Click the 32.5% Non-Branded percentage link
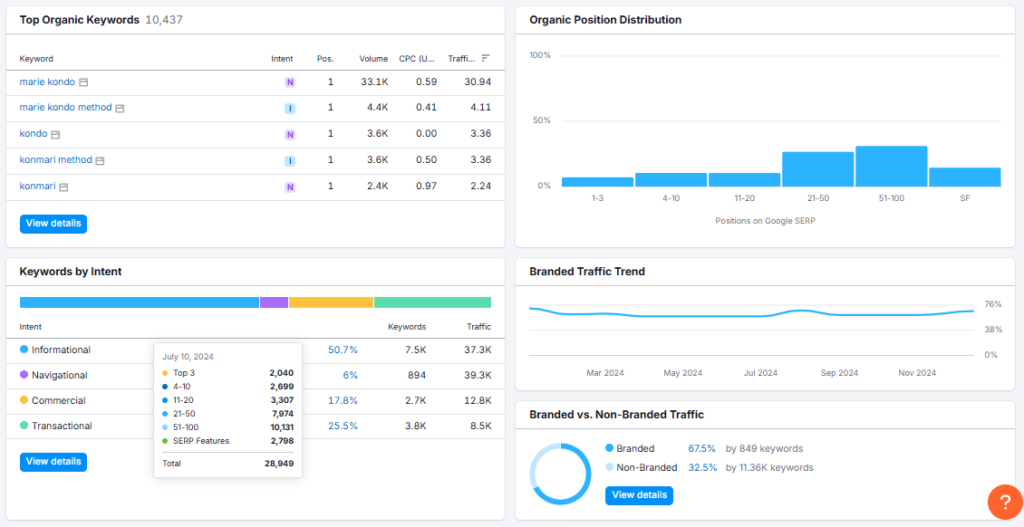Viewport: 1024px width, 527px height. 703,468
